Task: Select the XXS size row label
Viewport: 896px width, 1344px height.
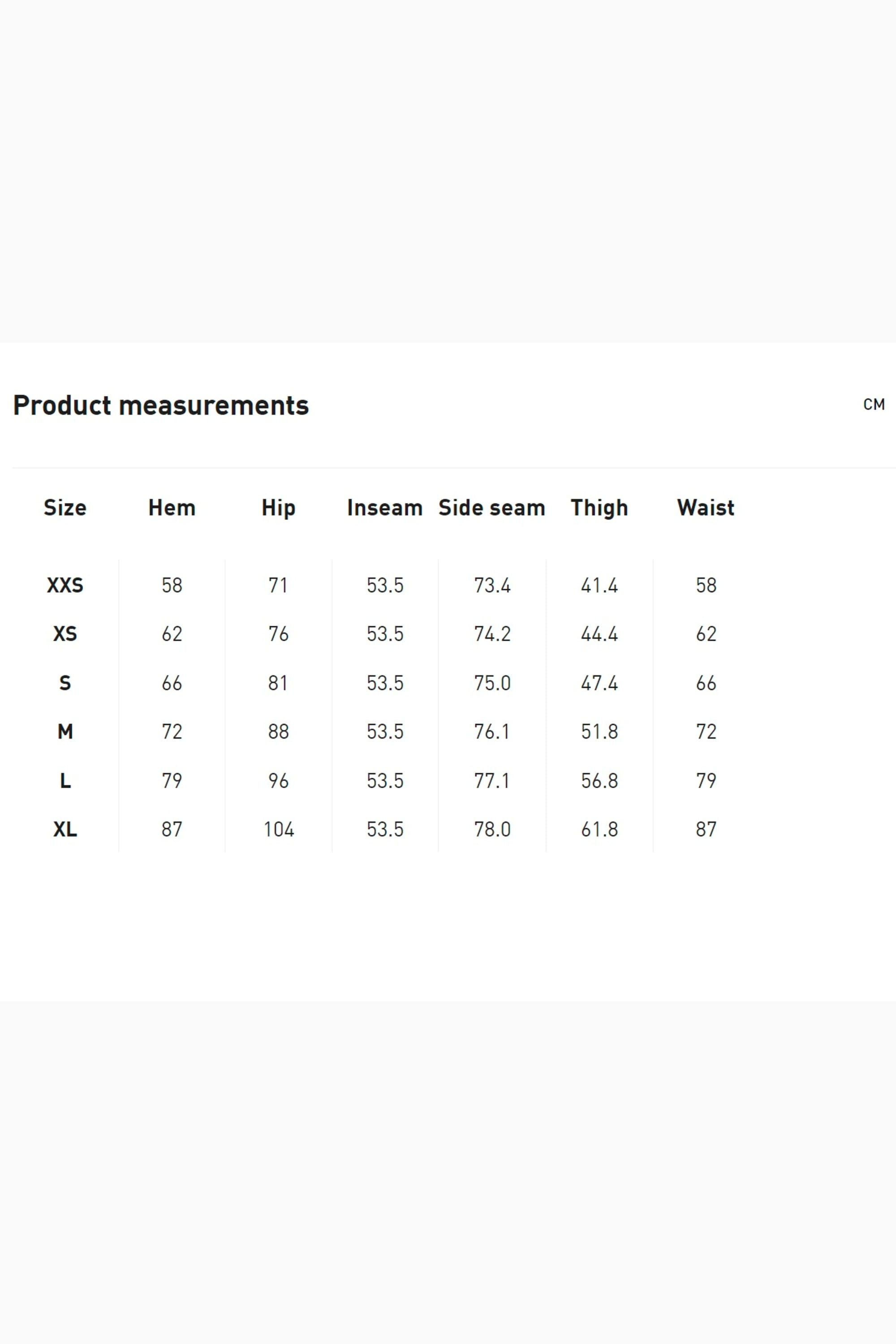Action: pos(65,585)
